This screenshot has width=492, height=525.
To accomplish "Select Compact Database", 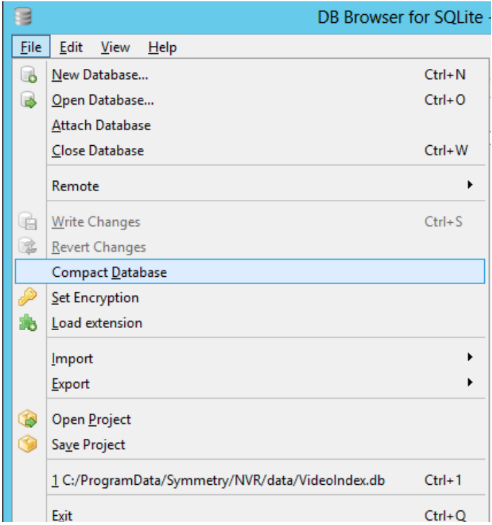I will coord(250,272).
